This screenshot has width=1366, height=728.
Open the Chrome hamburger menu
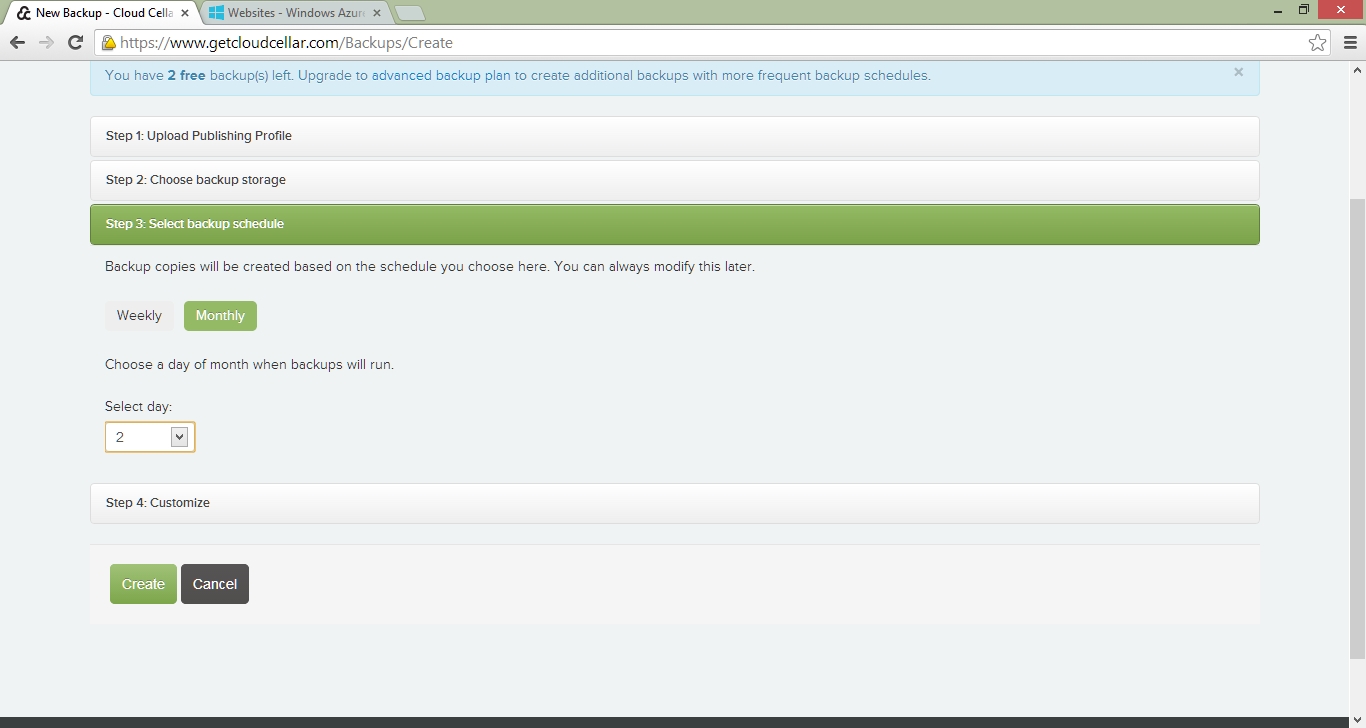pos(1350,42)
